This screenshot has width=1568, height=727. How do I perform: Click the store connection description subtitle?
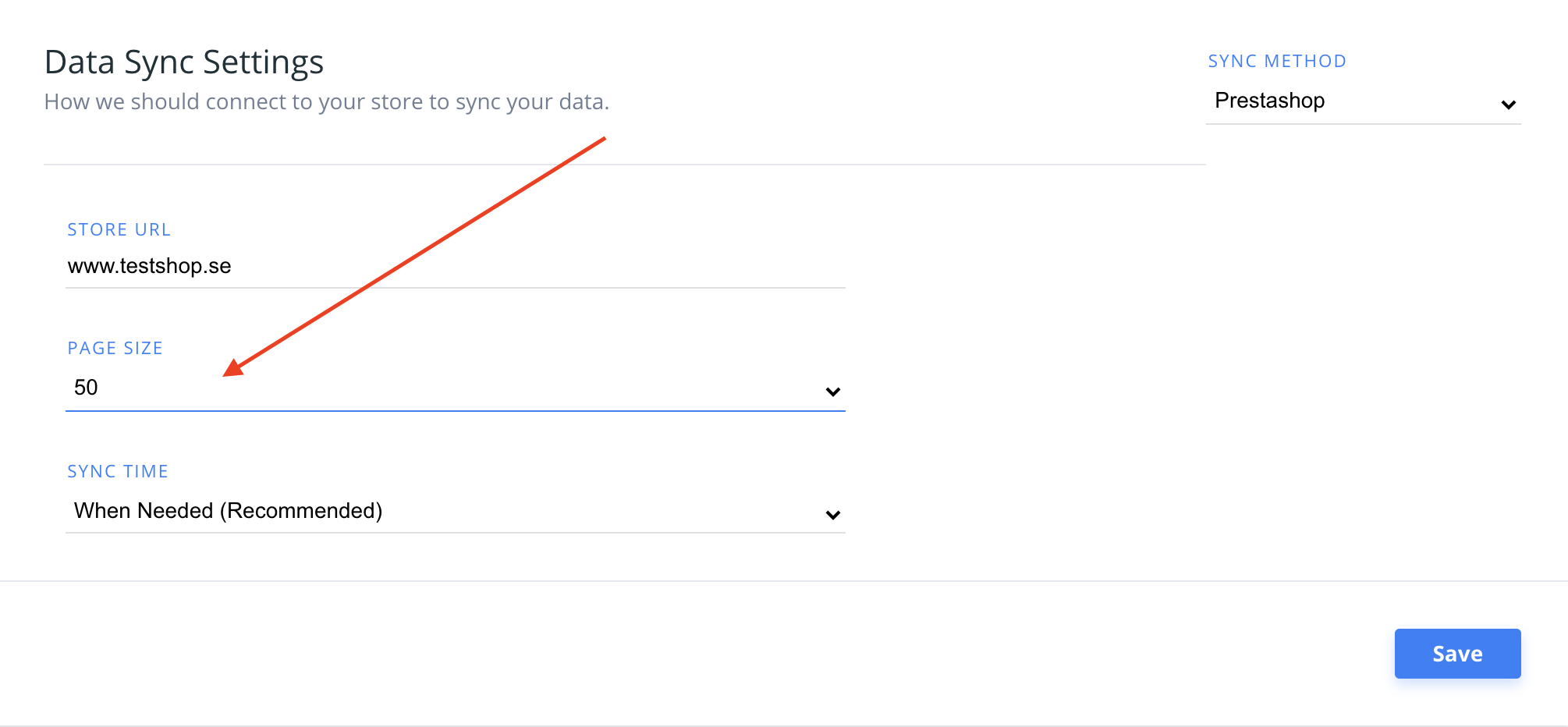click(326, 101)
